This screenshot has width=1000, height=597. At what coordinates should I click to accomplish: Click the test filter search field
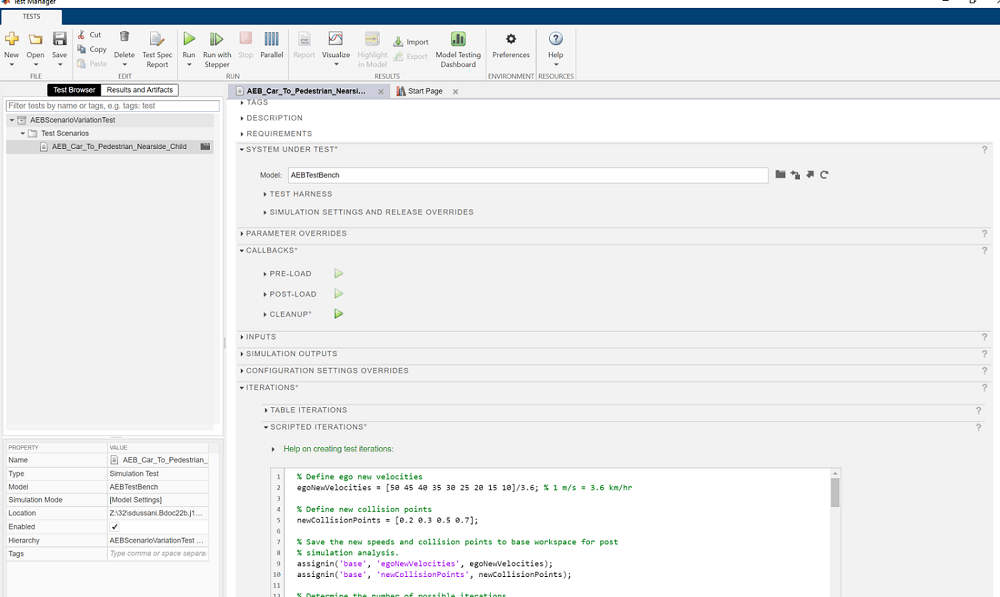coord(112,105)
